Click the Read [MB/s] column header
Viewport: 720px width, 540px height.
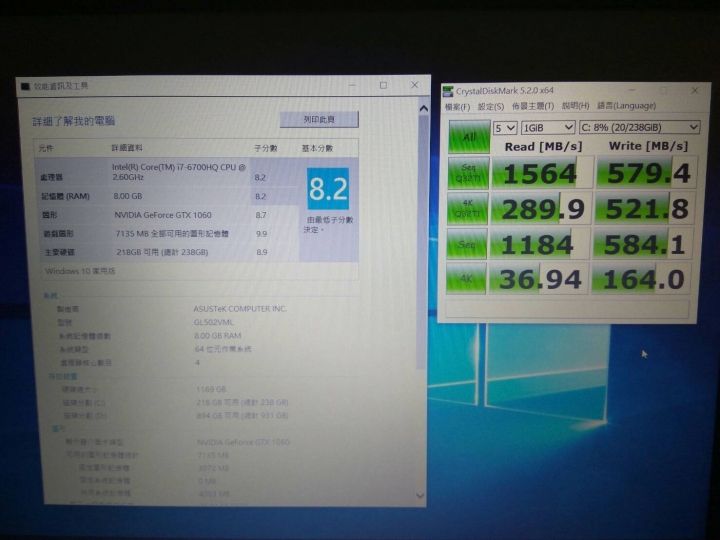point(543,146)
